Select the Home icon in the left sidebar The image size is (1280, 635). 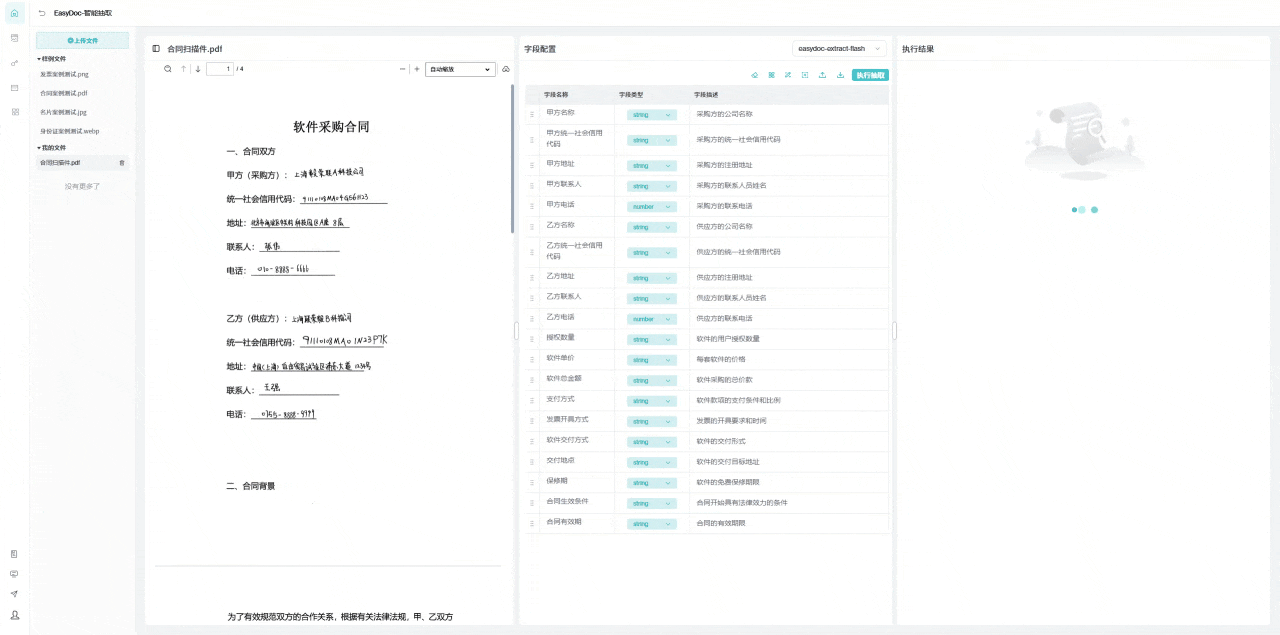tap(13, 13)
